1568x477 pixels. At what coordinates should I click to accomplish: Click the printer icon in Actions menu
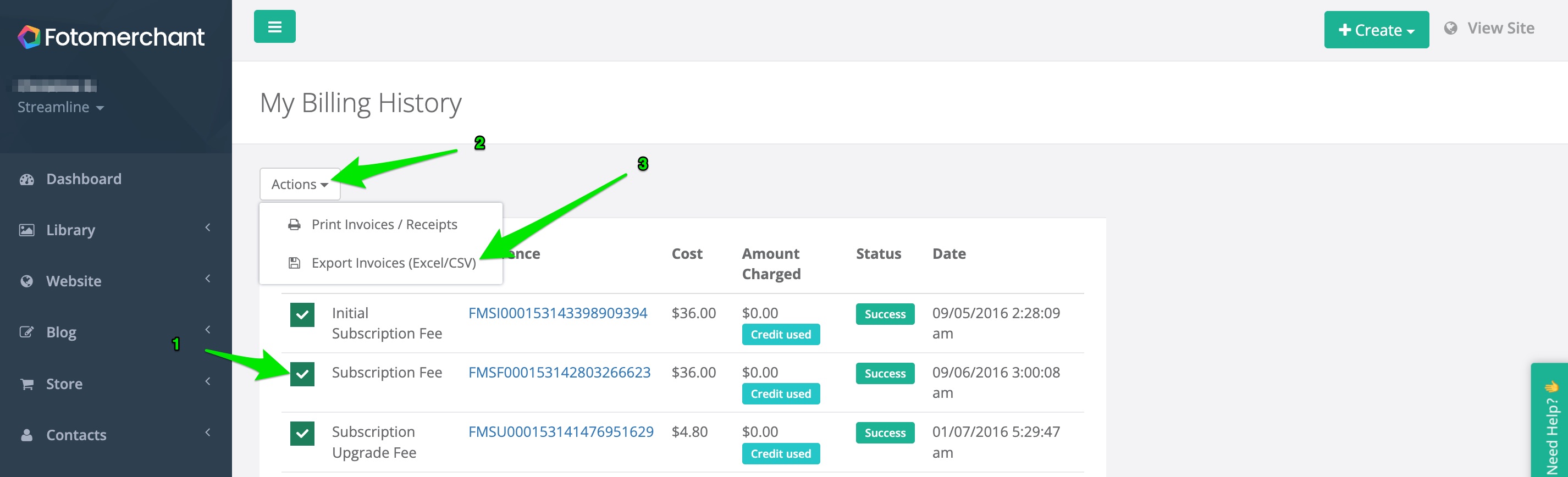click(x=295, y=225)
